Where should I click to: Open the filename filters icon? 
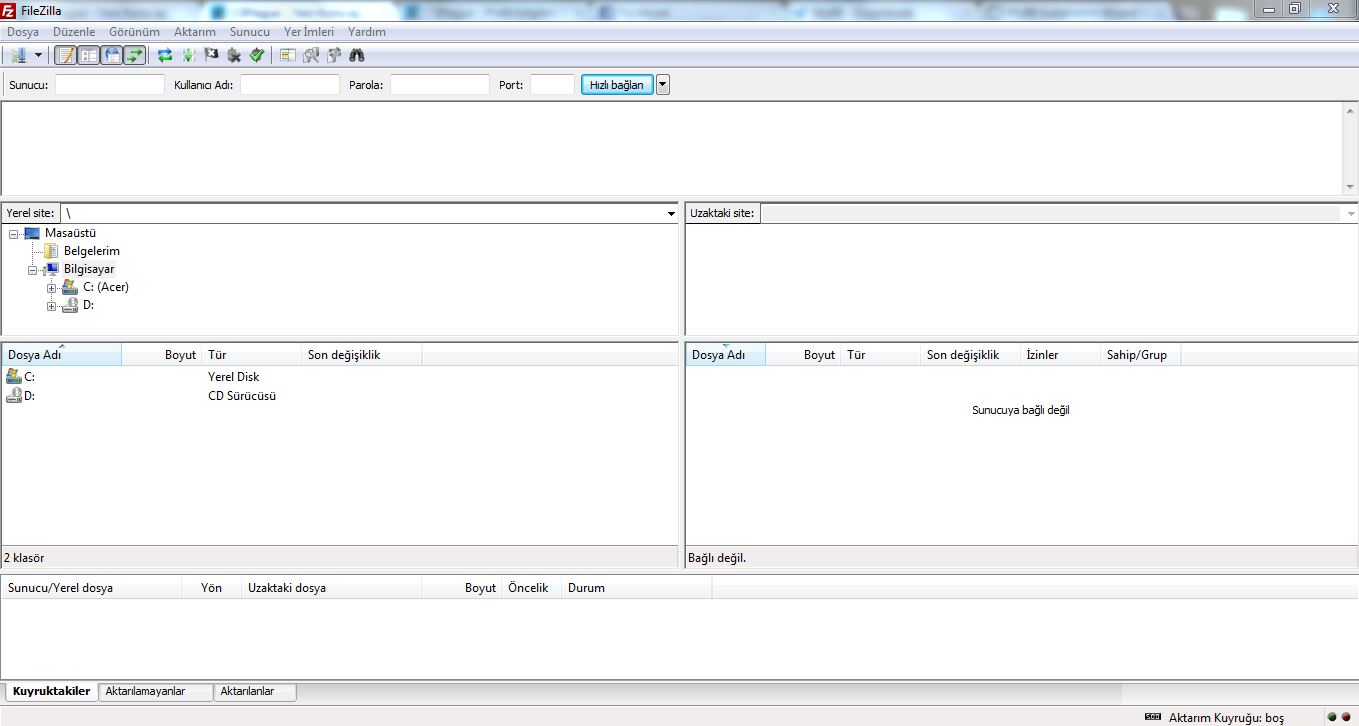(x=288, y=56)
